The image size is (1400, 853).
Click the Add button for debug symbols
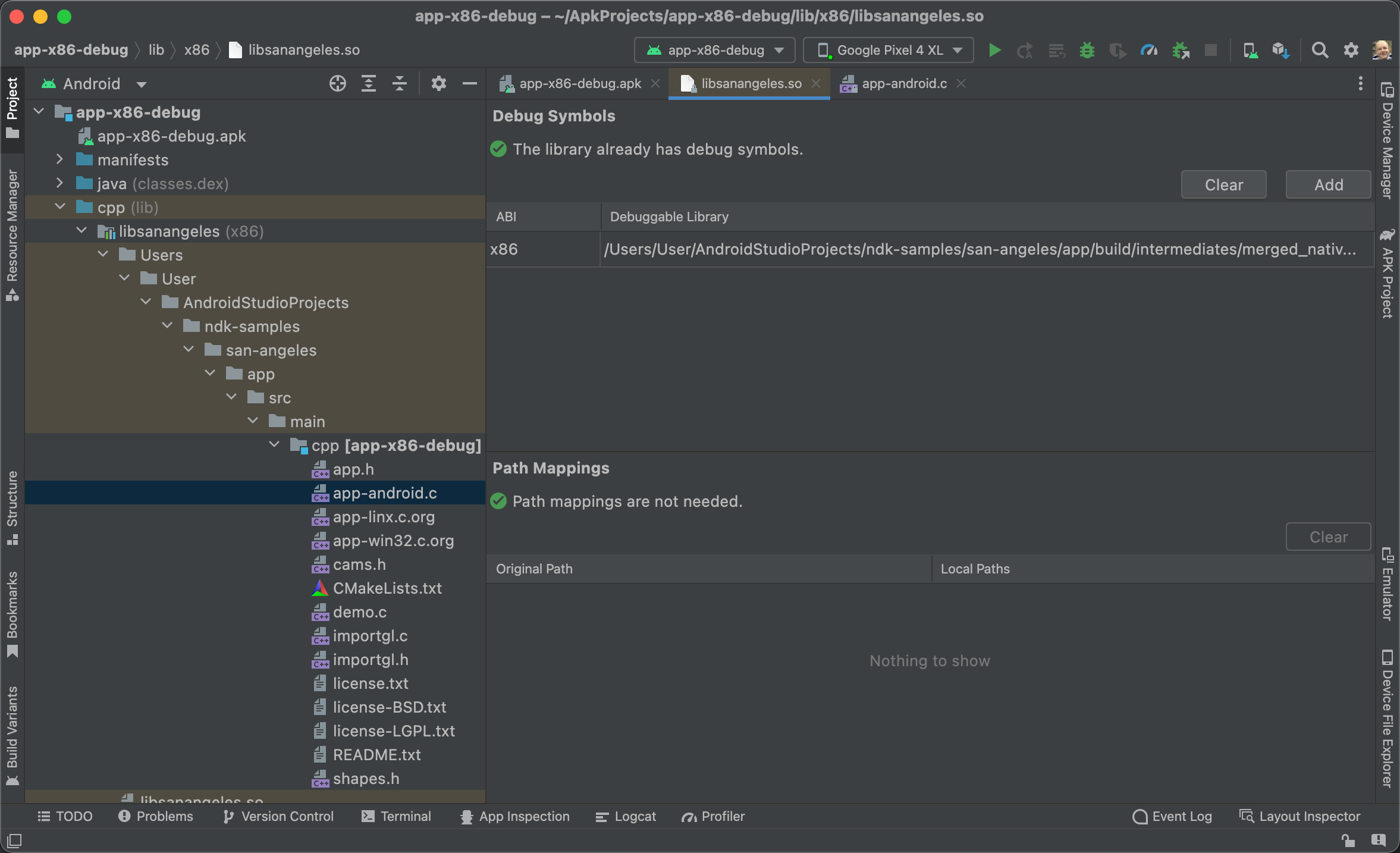(1329, 184)
